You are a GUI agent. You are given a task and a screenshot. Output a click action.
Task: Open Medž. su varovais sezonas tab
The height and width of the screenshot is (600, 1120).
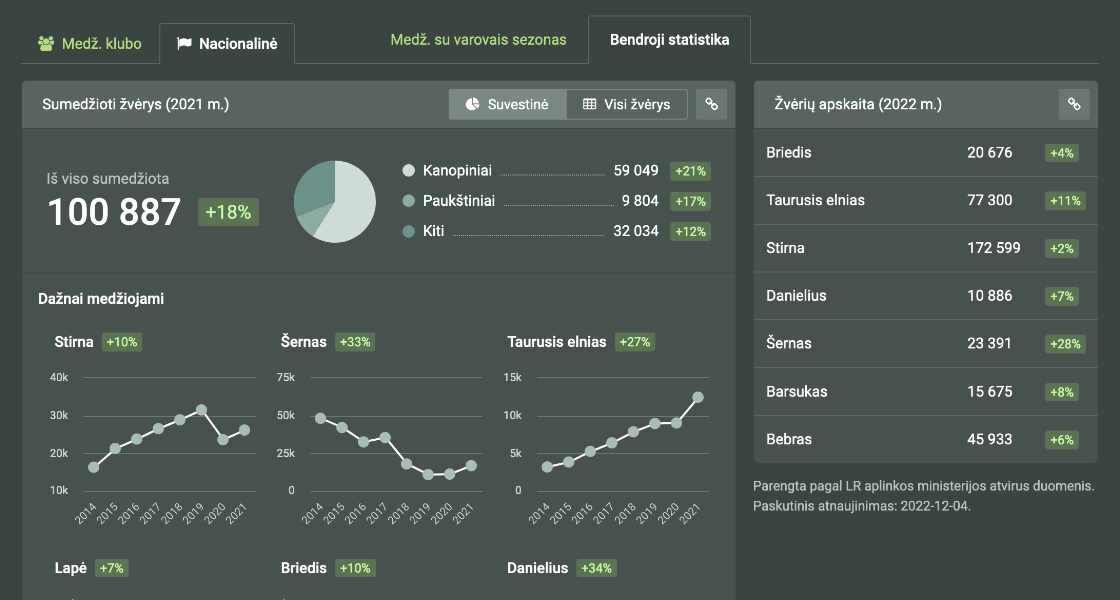478,40
